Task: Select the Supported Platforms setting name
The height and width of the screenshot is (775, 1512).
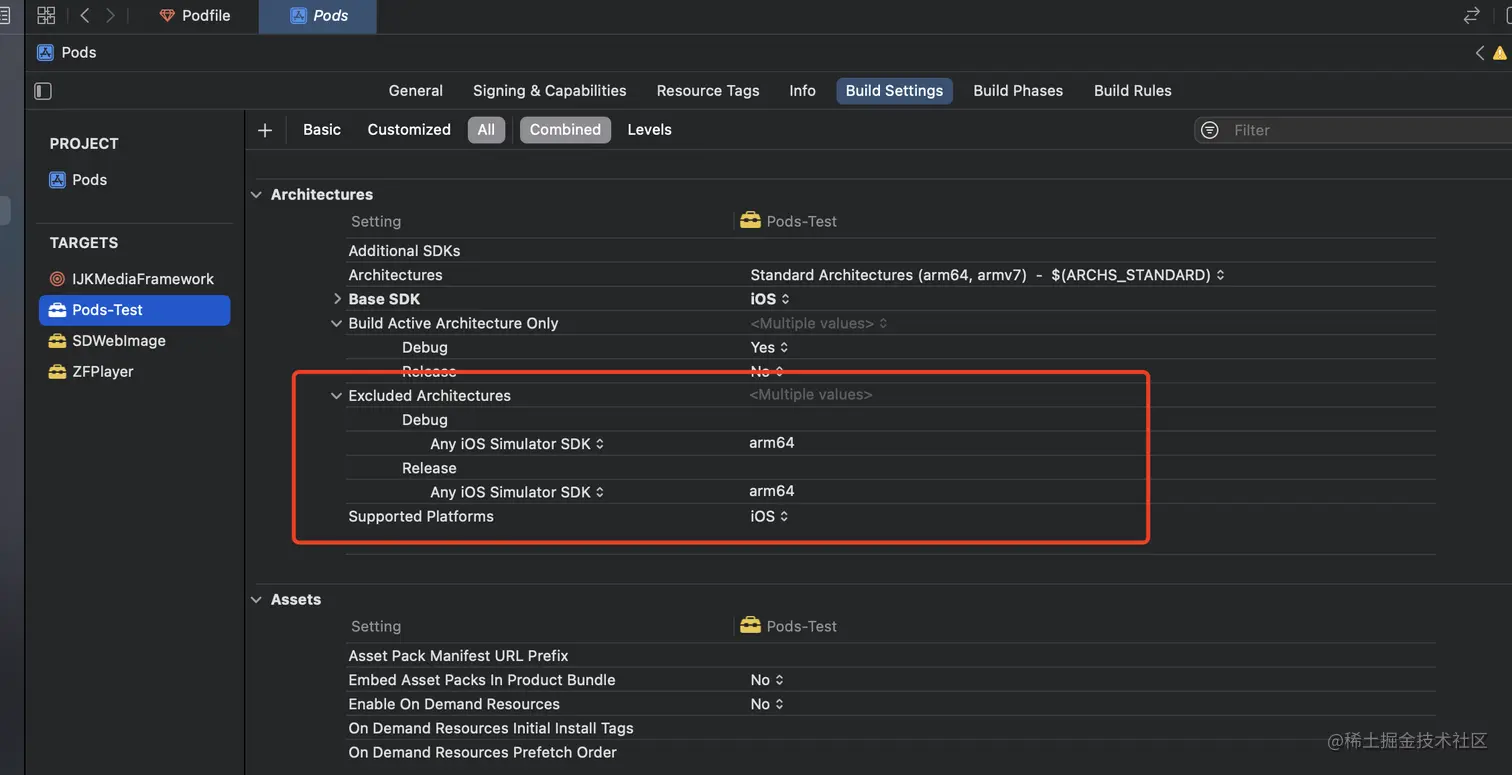Action: pyautogui.click(x=421, y=517)
